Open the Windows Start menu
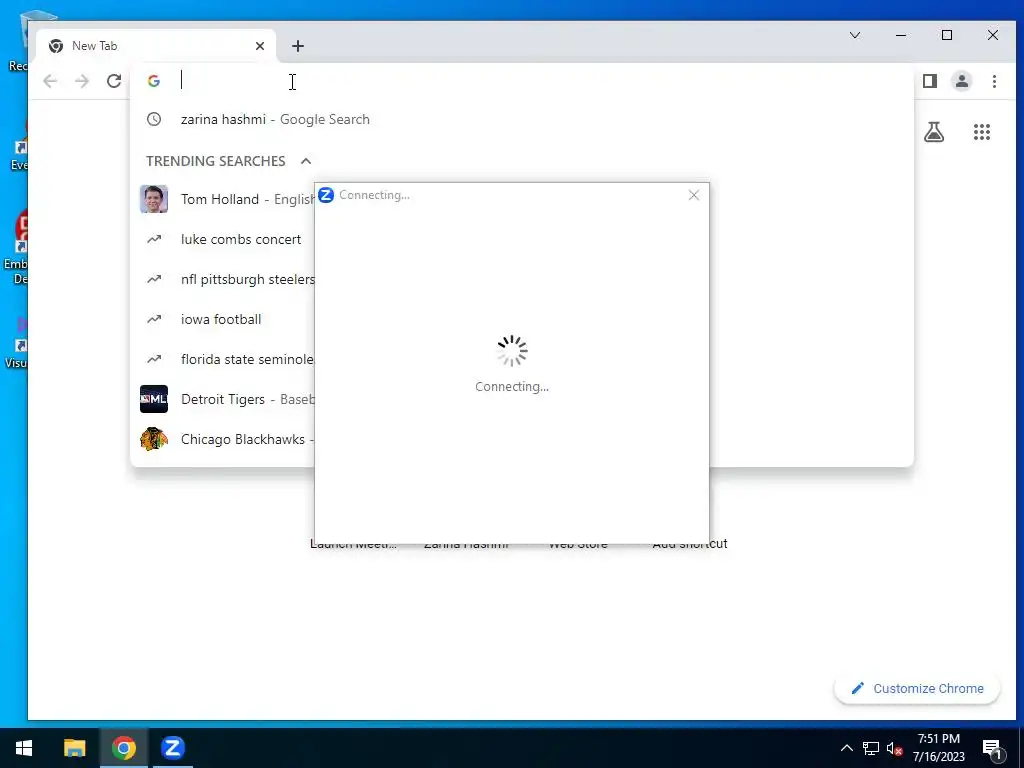1024x768 pixels. click(24, 748)
